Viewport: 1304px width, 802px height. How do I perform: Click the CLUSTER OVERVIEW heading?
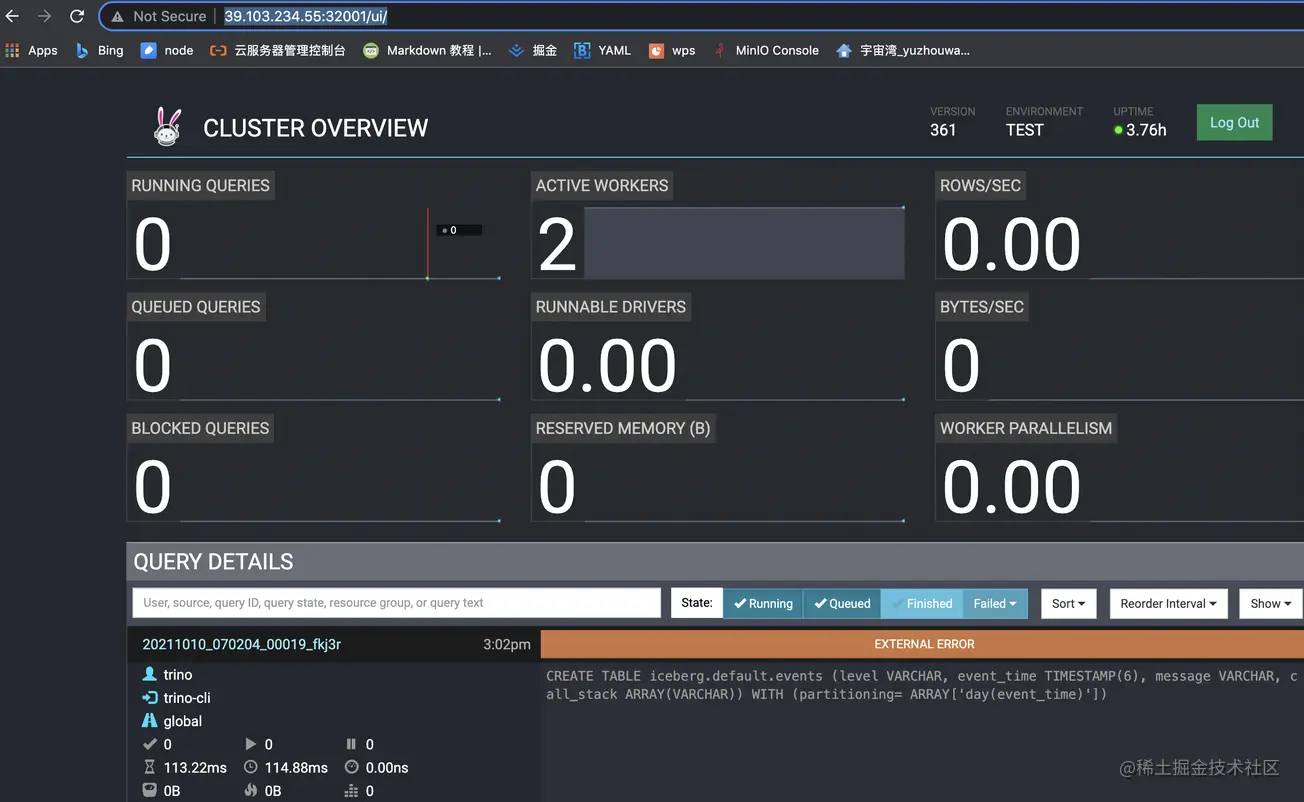tap(315, 128)
